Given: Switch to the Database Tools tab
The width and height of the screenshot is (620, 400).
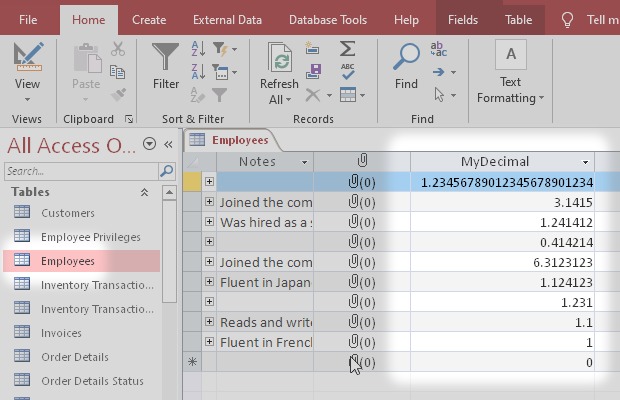Looking at the screenshot, I should [327, 19].
